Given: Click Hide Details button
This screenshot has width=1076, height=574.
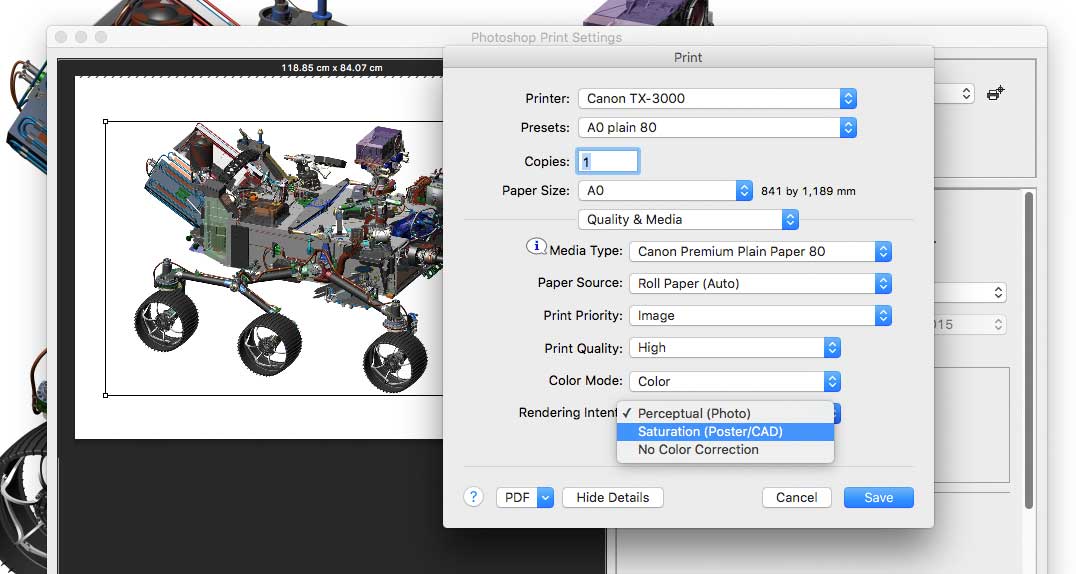Looking at the screenshot, I should [613, 498].
